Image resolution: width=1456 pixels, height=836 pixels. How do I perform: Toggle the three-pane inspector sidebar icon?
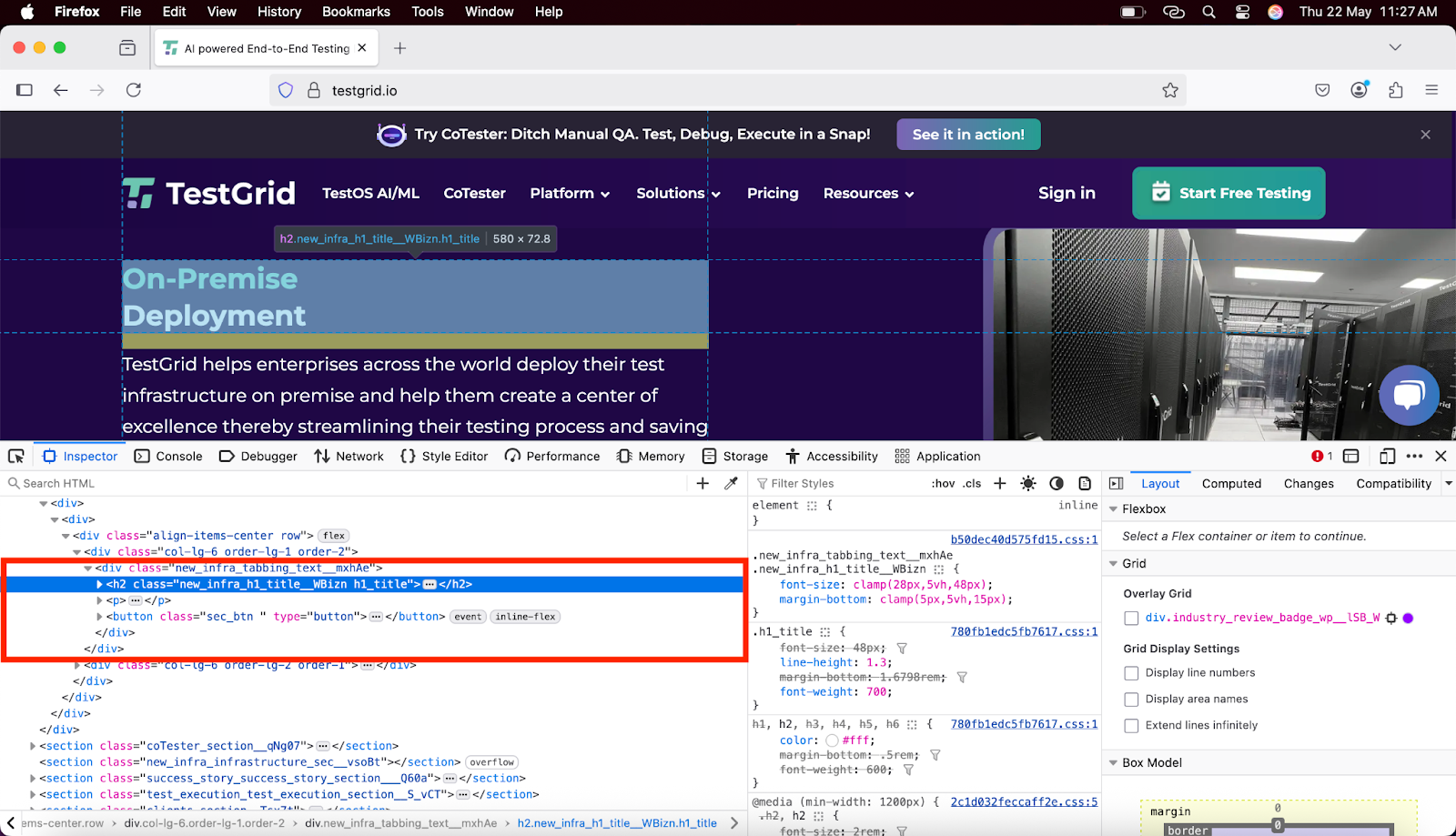pos(1117,483)
